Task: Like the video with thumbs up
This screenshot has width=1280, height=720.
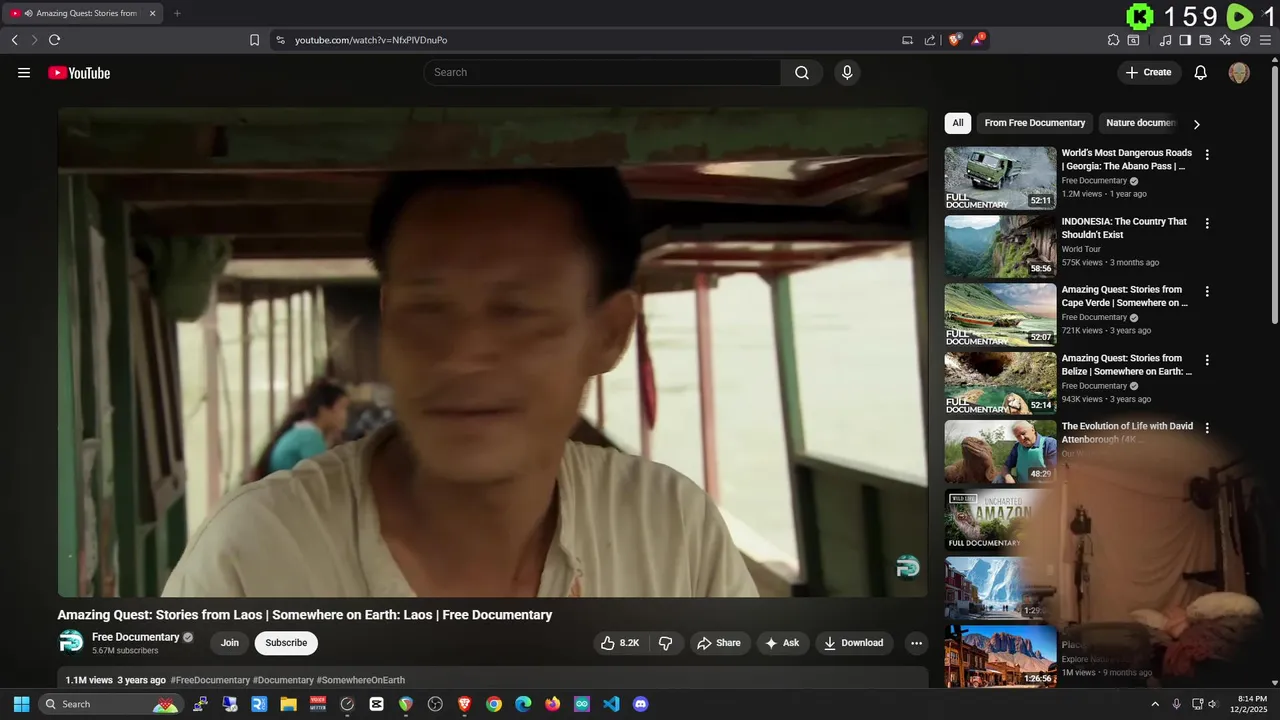Action: (x=620, y=643)
